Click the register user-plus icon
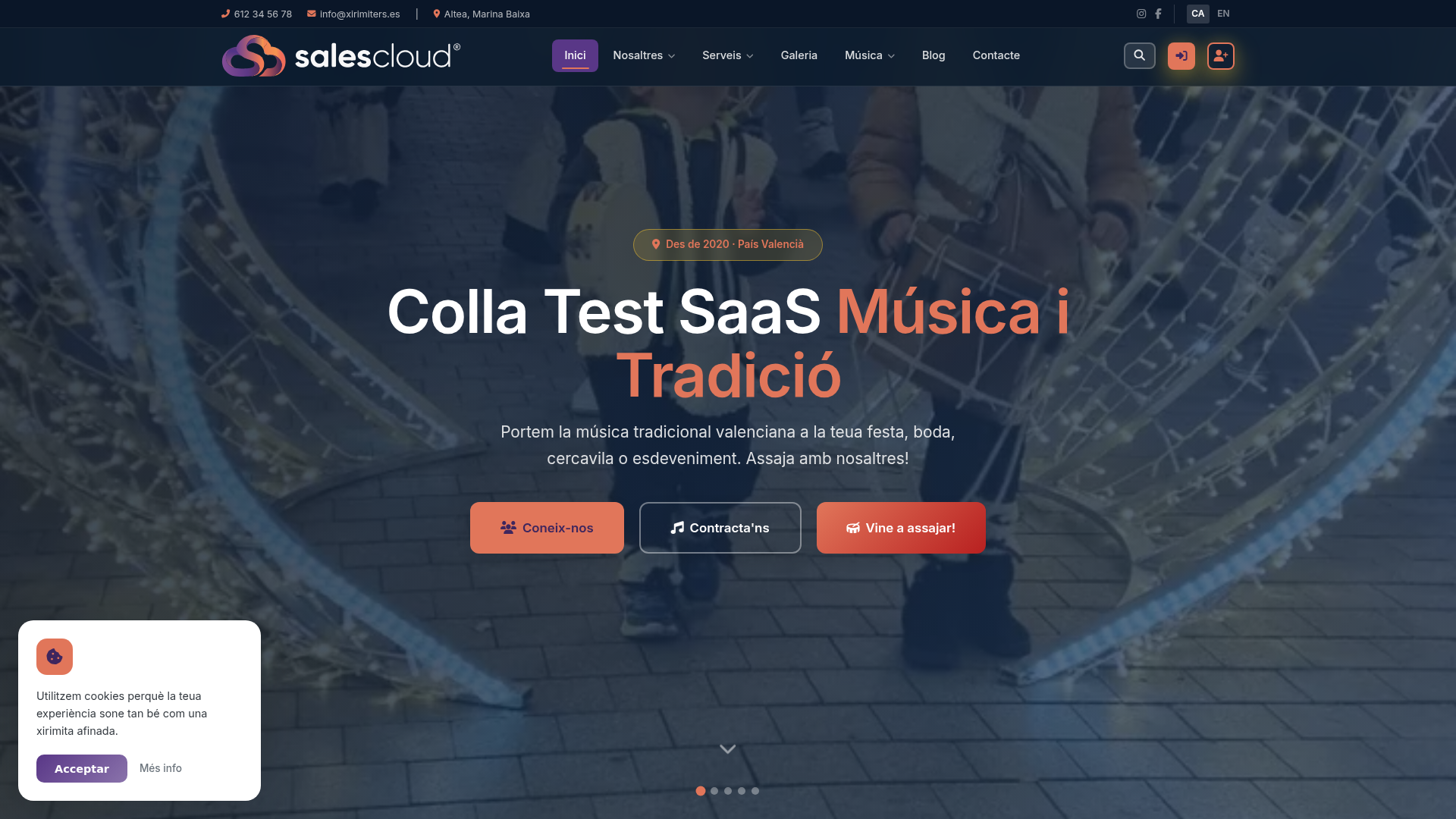The width and height of the screenshot is (1456, 819). 1220,55
